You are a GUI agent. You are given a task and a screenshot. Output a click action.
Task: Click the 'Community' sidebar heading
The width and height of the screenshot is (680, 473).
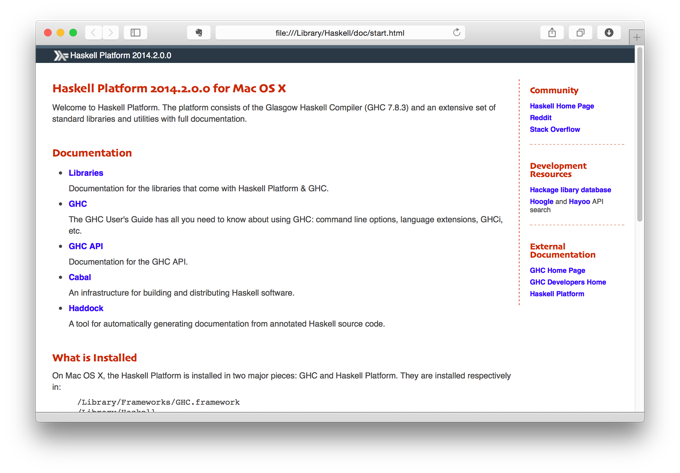pyautogui.click(x=554, y=90)
